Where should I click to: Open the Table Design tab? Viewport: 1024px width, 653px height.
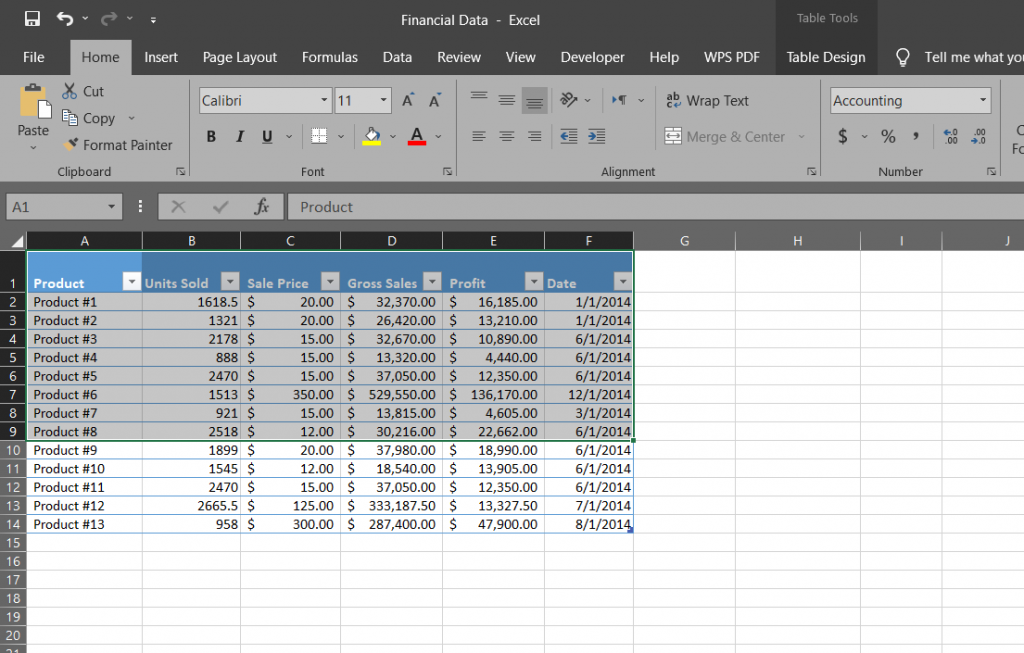(825, 57)
